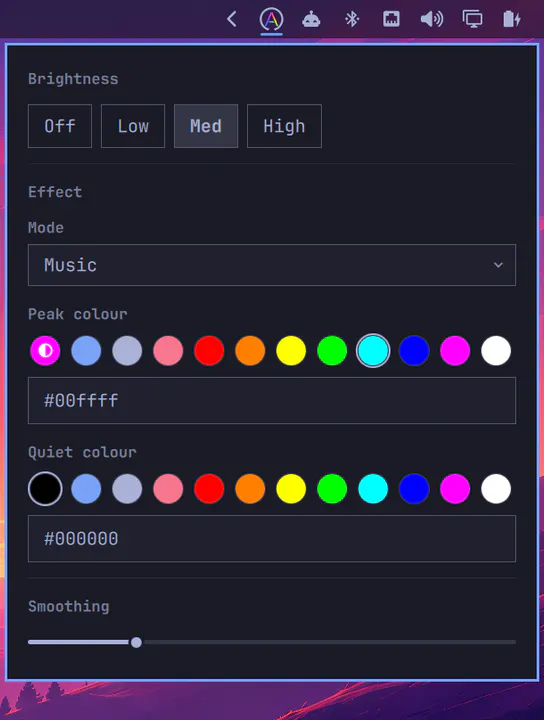Click the back chevron in the top bar
The width and height of the screenshot is (544, 720).
(x=232, y=19)
